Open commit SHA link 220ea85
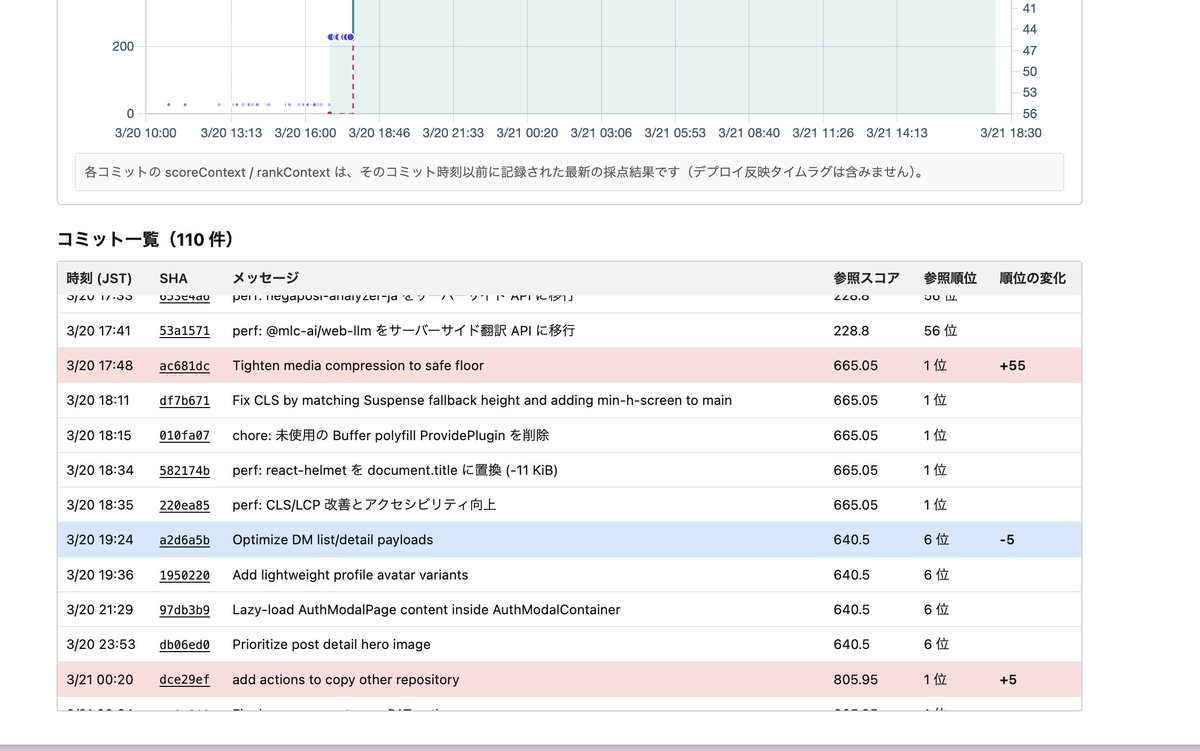The width and height of the screenshot is (1200, 751). (x=184, y=505)
